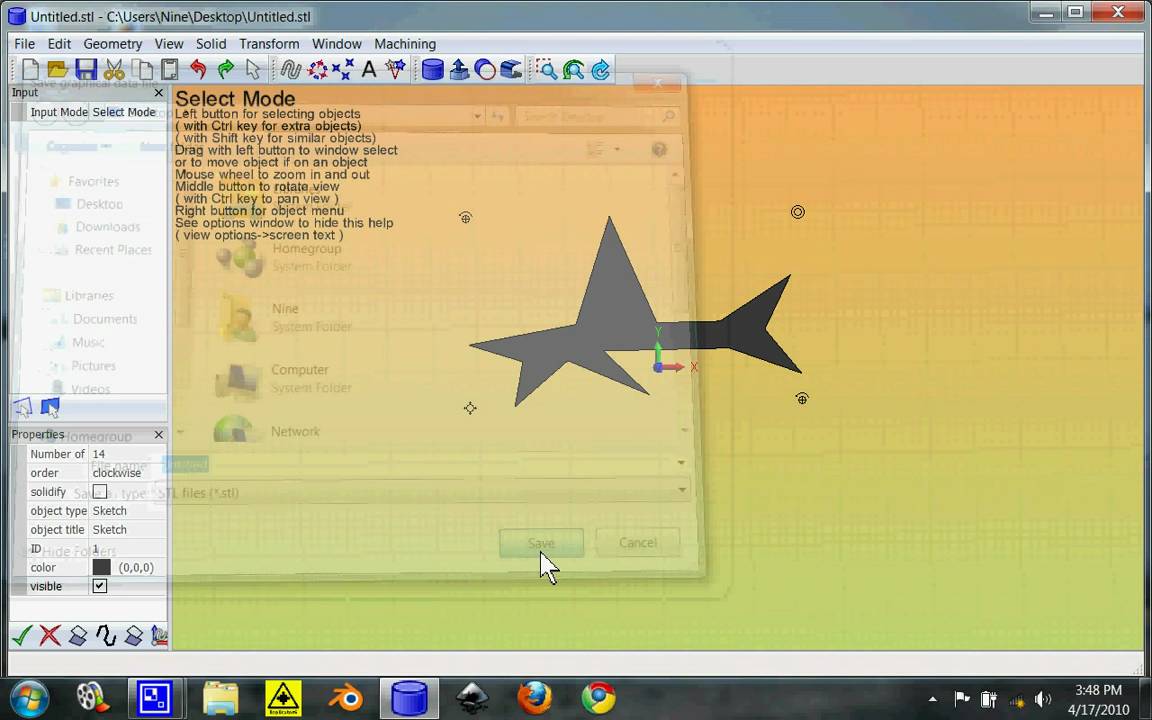Redo with the green arrow icon
The width and height of the screenshot is (1152, 720).
click(226, 70)
